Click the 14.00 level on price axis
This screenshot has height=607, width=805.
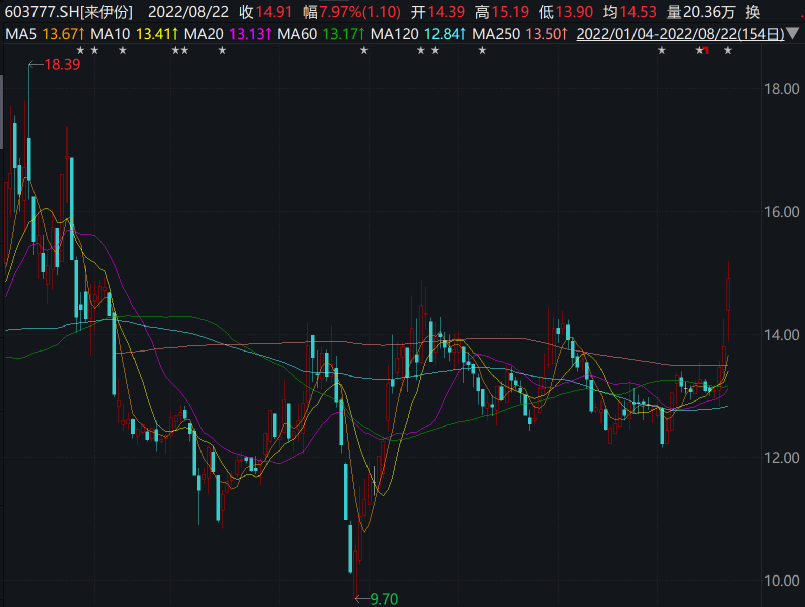tap(780, 335)
